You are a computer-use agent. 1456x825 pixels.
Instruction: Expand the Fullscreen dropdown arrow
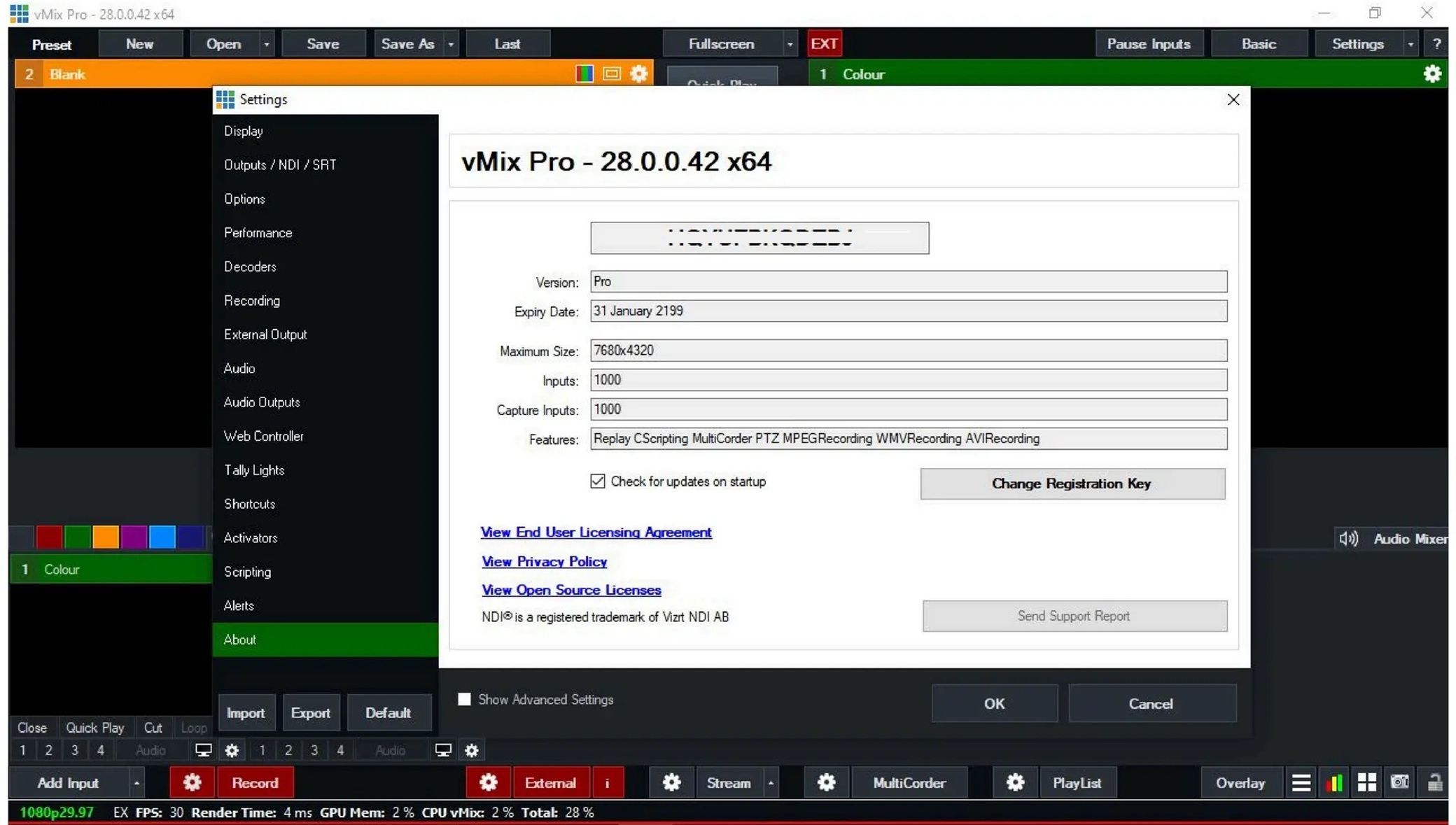[790, 44]
